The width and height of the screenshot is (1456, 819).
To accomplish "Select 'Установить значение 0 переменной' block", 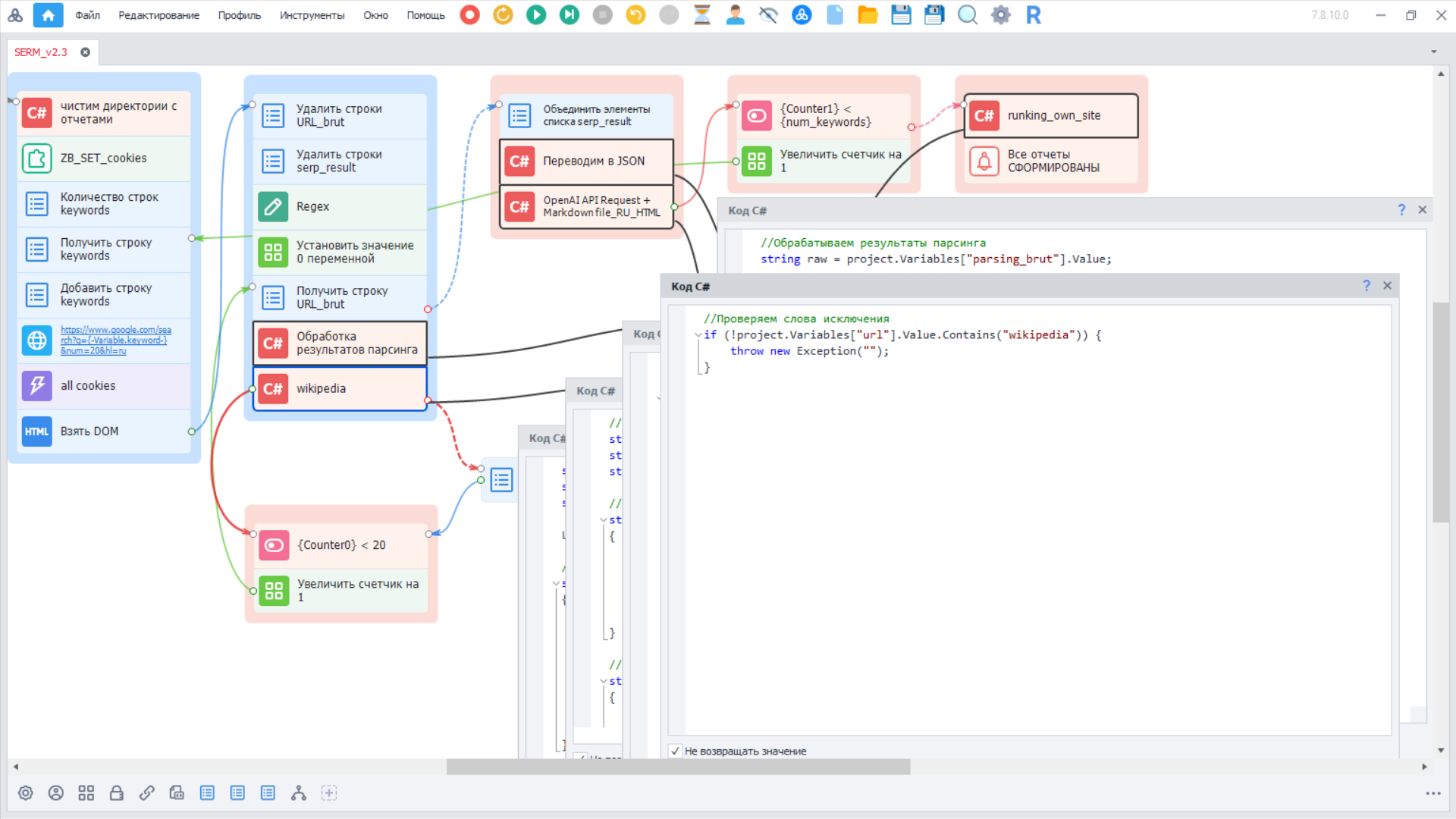I will tap(340, 252).
